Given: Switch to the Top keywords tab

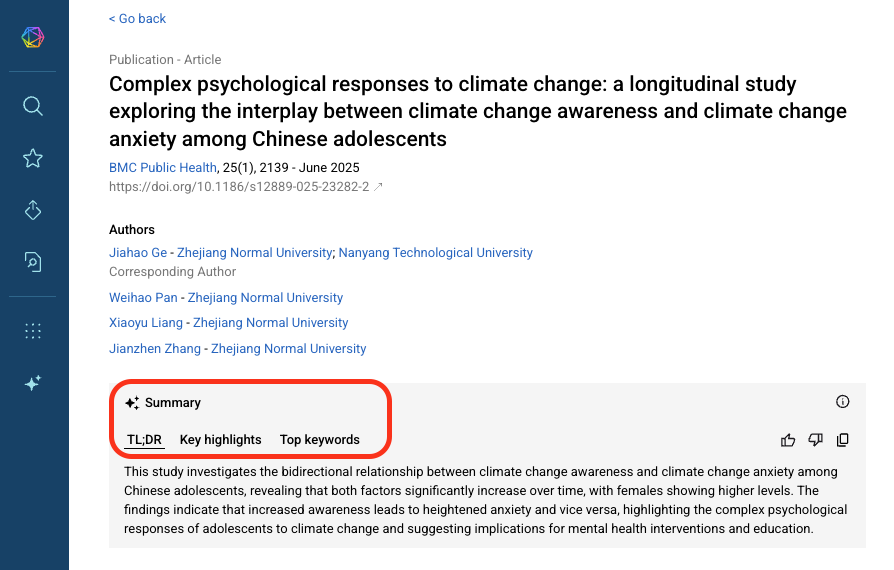Looking at the screenshot, I should 319,440.
